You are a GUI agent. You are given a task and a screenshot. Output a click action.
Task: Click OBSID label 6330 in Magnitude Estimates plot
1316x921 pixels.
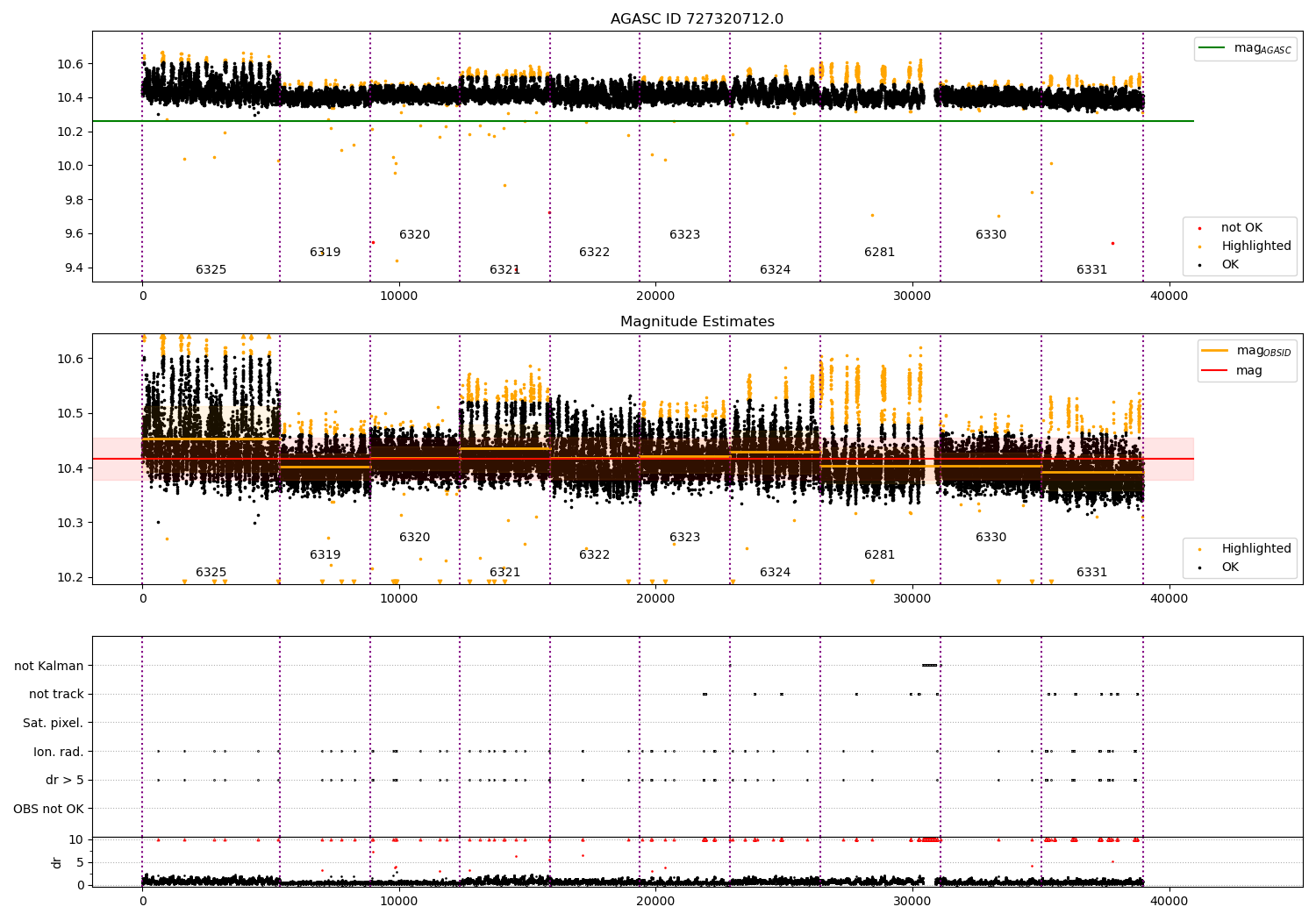(991, 538)
